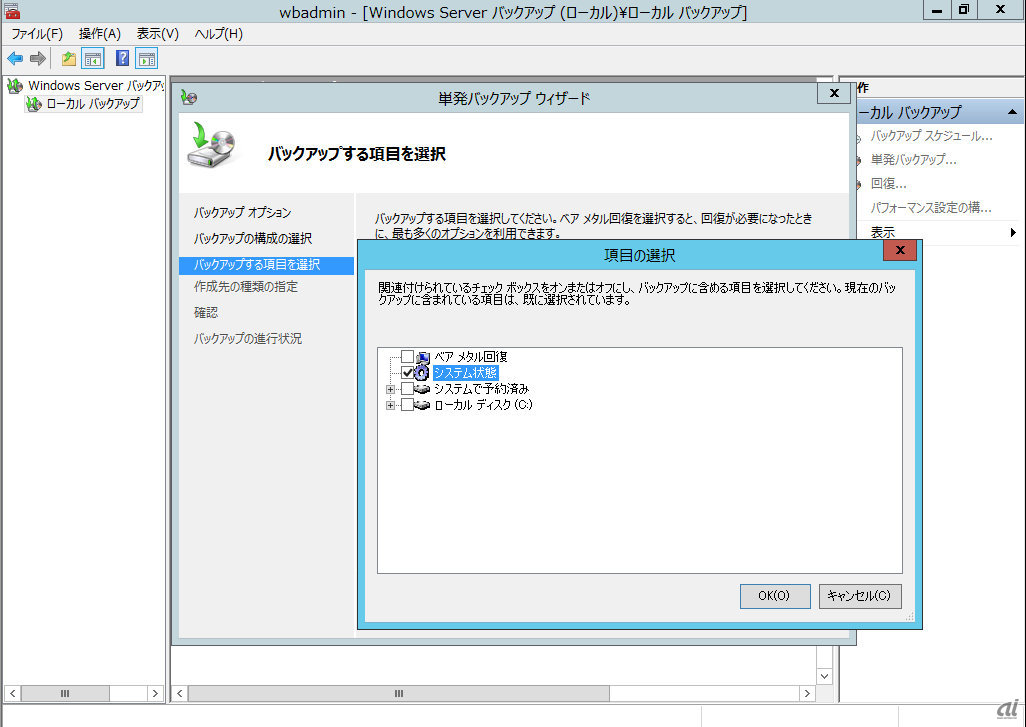
Task: Select ローカル バックアップ tree item text
Action: point(92,103)
